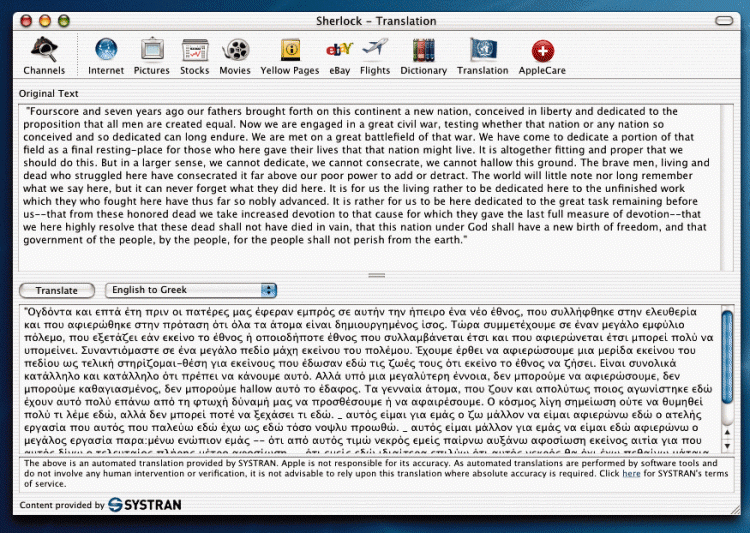Screen dimensions: 750x533
Task: Click the SYSTRAN logo
Action: tap(144, 504)
